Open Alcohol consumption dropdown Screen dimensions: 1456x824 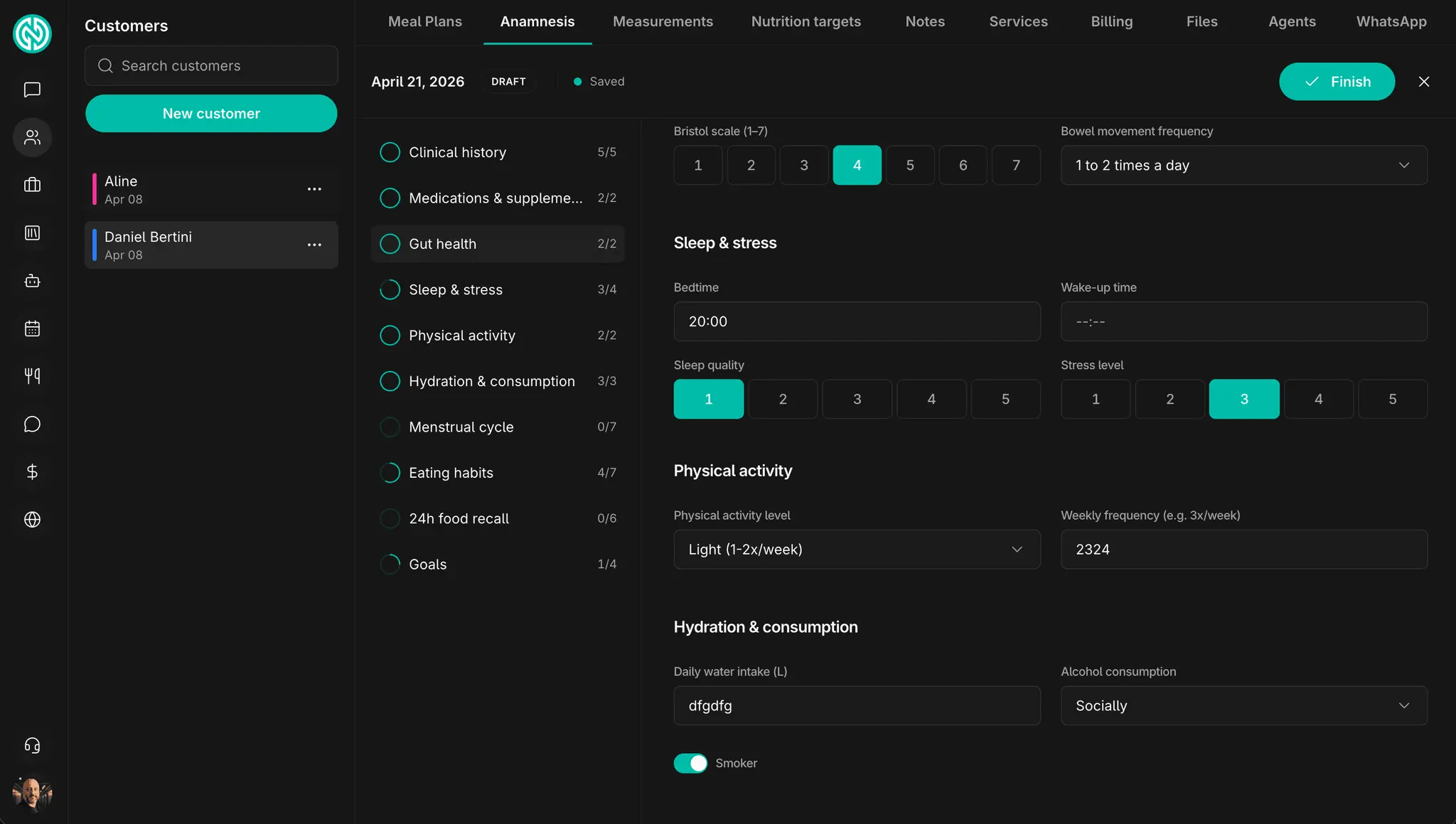[1243, 706]
